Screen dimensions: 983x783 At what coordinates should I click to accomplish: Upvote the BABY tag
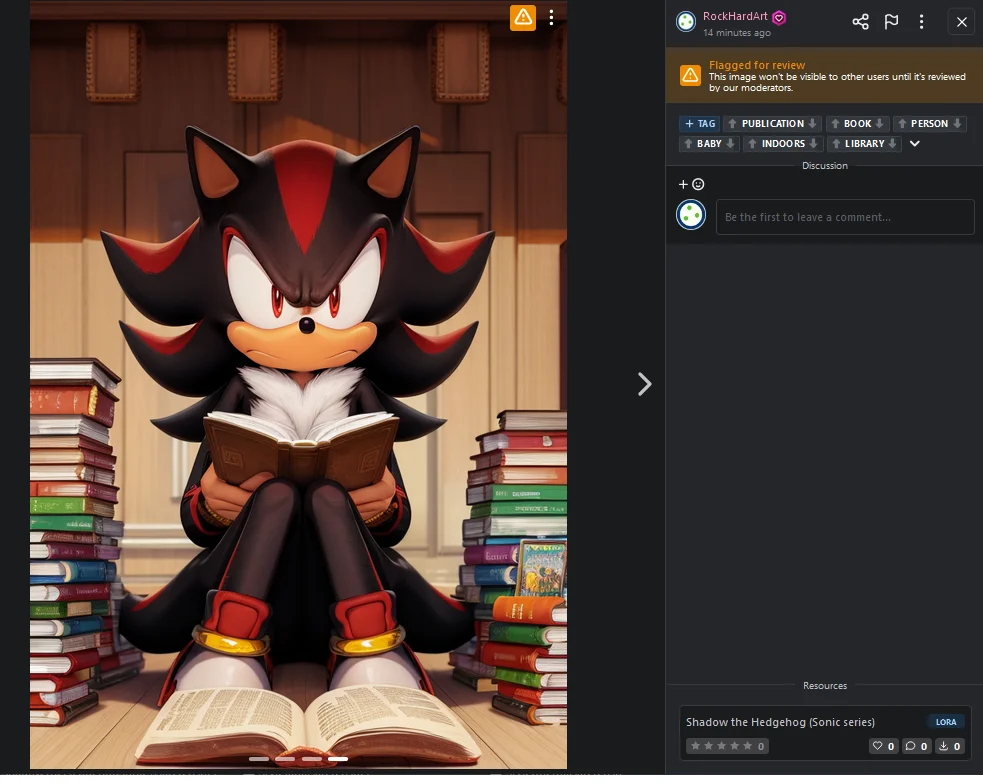pyautogui.click(x=688, y=144)
